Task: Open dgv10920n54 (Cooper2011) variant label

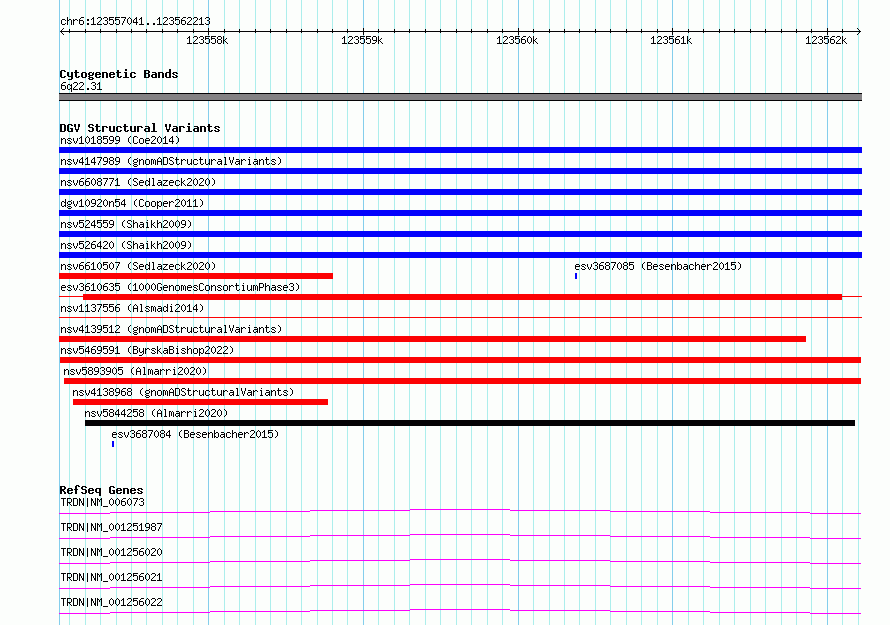Action: (x=132, y=203)
